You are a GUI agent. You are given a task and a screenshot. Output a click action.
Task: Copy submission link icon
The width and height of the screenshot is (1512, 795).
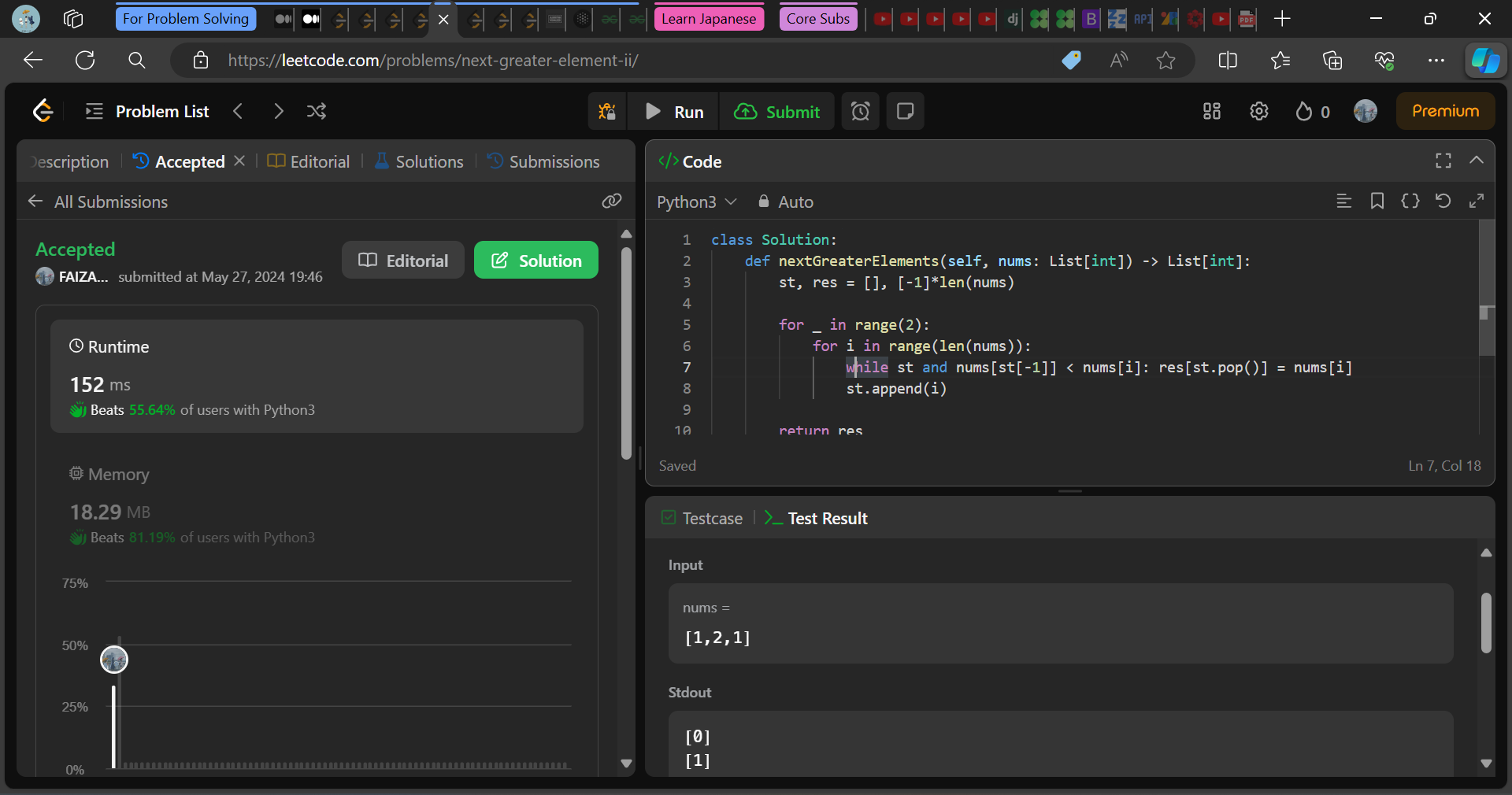click(612, 202)
